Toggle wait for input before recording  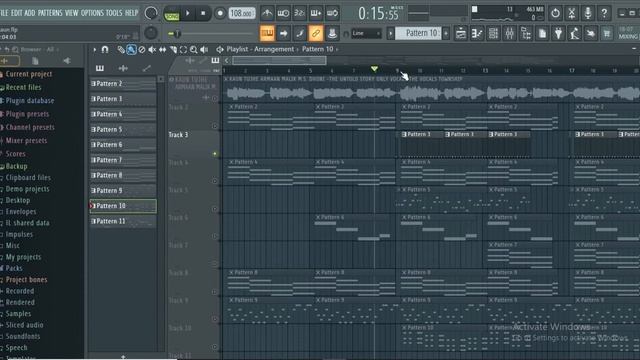[283, 13]
